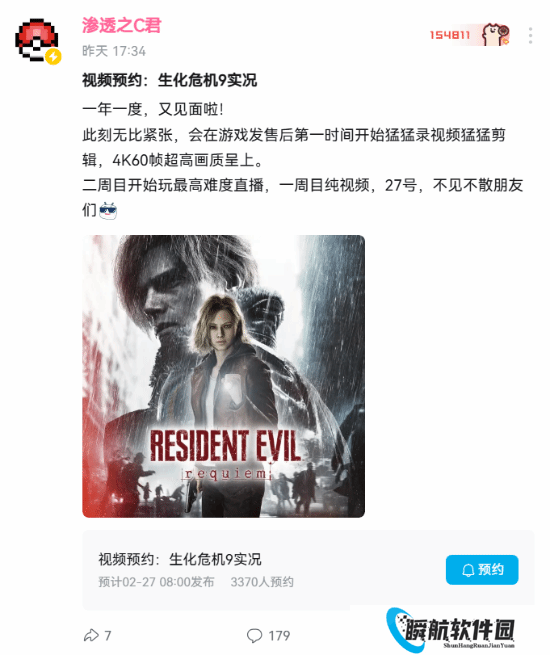Open username 渗透之C君 profile

tap(122, 25)
